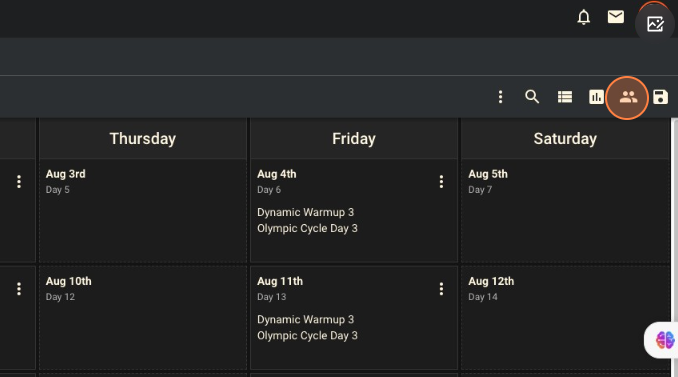Open Dynamic Warmup 3 on Aug 4th
The width and height of the screenshot is (678, 377).
coord(305,212)
